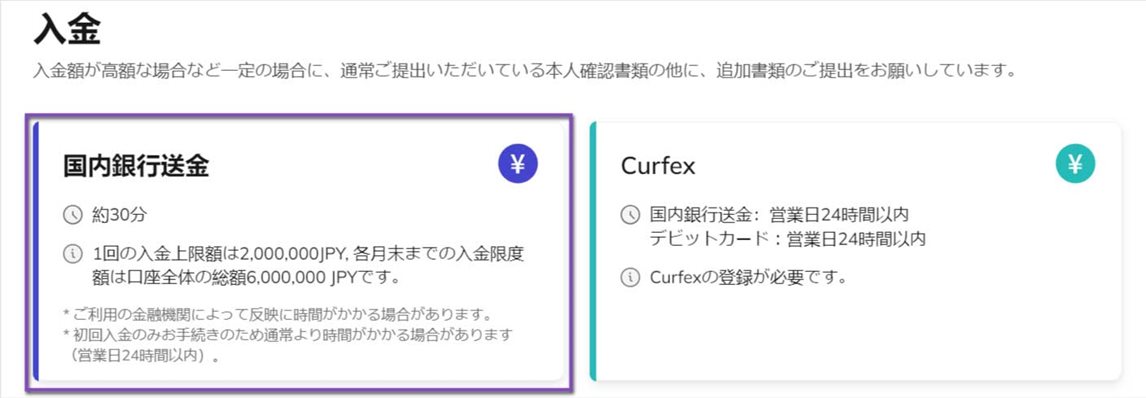Click the 入金 page heading
Screen dimensions: 1146x398
[x=67, y=33]
